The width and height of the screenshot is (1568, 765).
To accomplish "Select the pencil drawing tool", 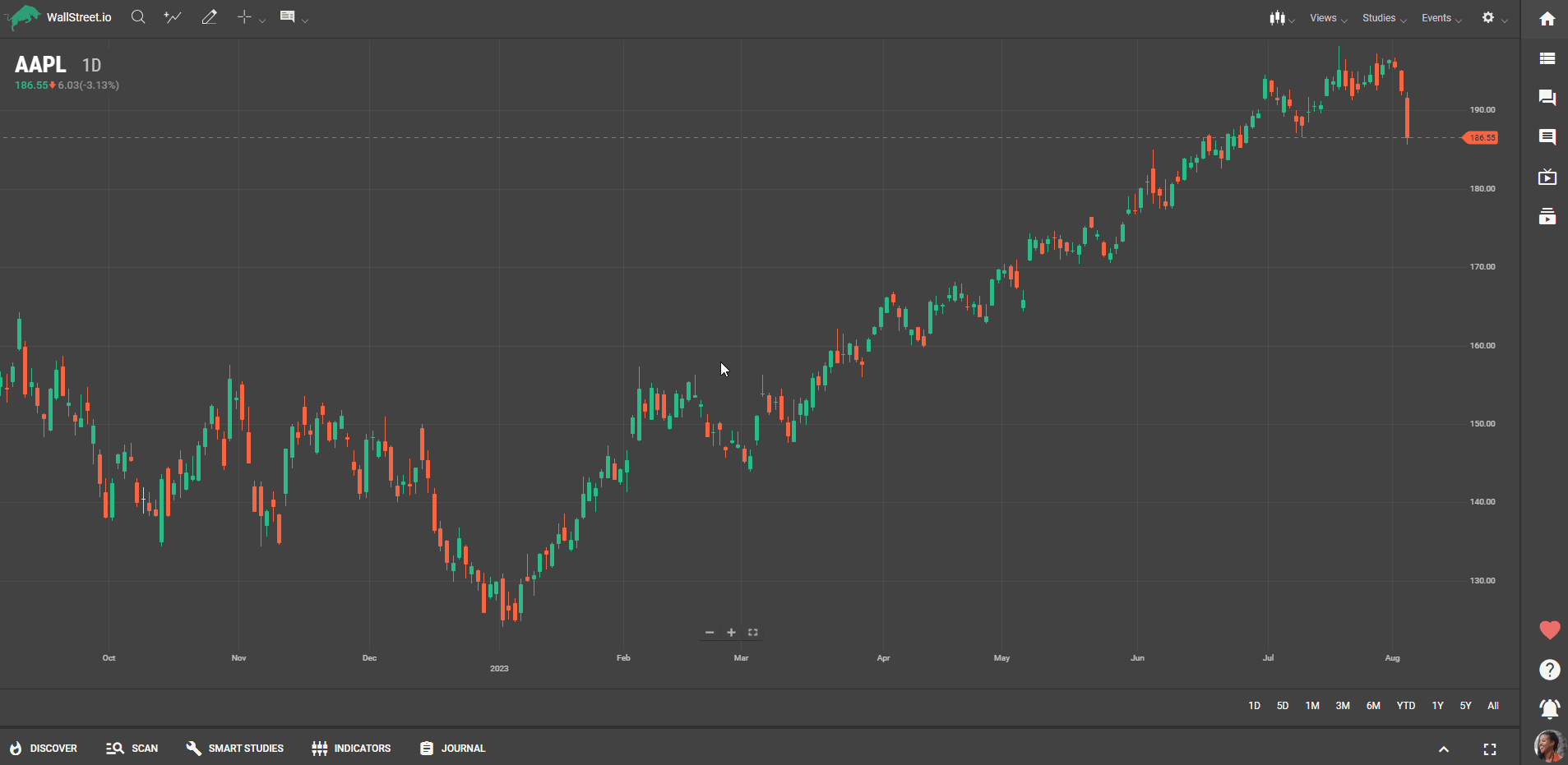I will click(210, 17).
